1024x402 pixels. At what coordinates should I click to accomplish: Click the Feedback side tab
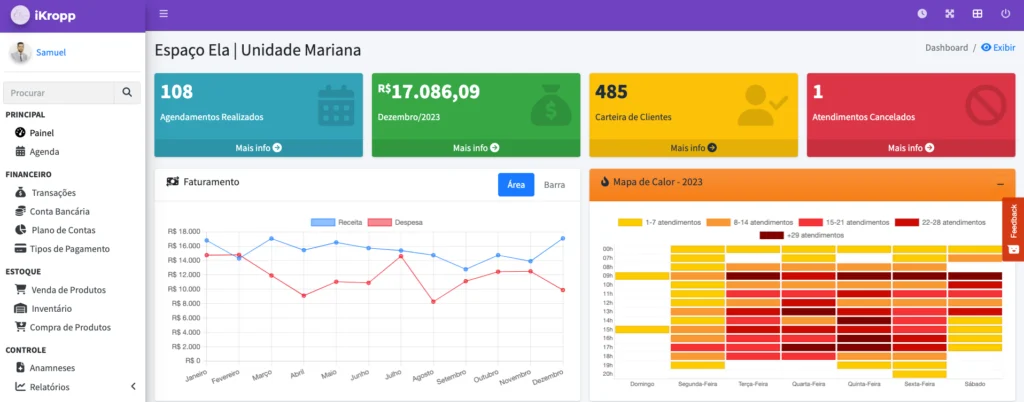(1013, 227)
